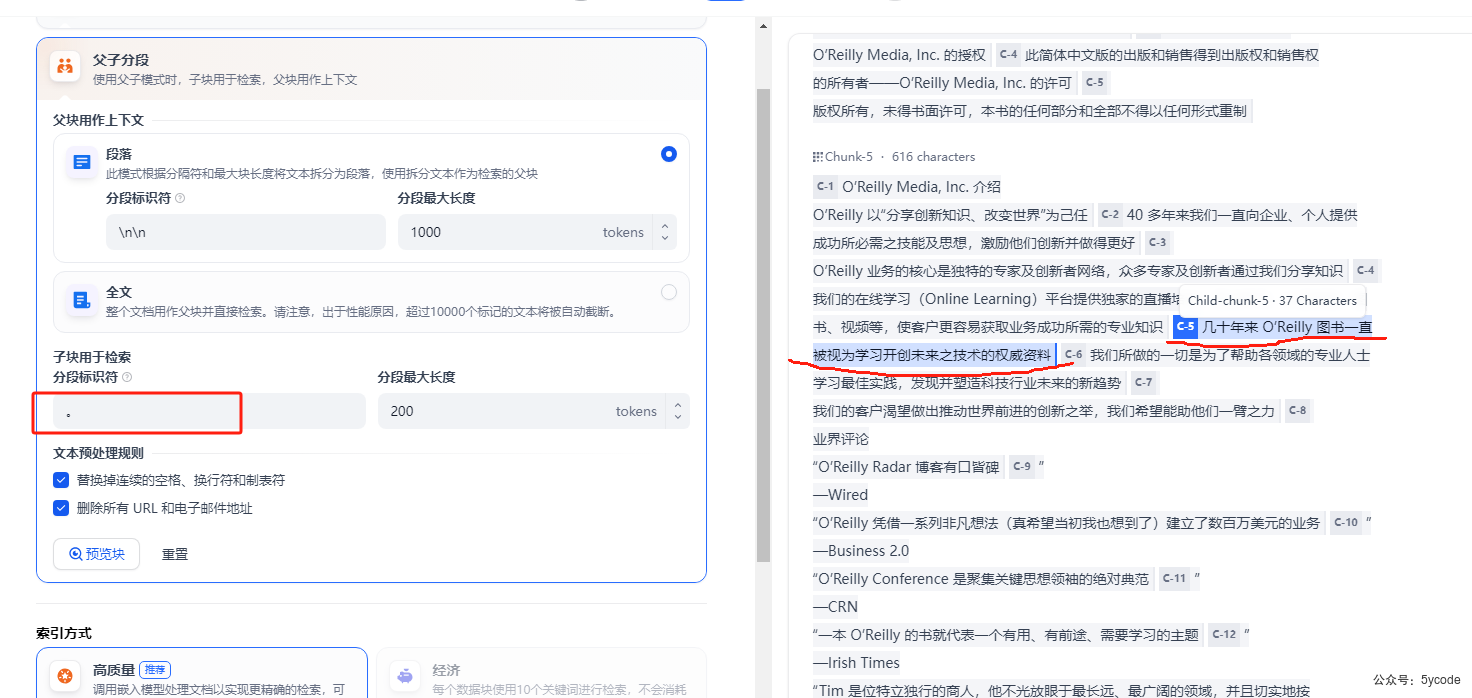Screen dimensions: 1472x698
Task: Select the 段落 radio button
Action: 669,154
